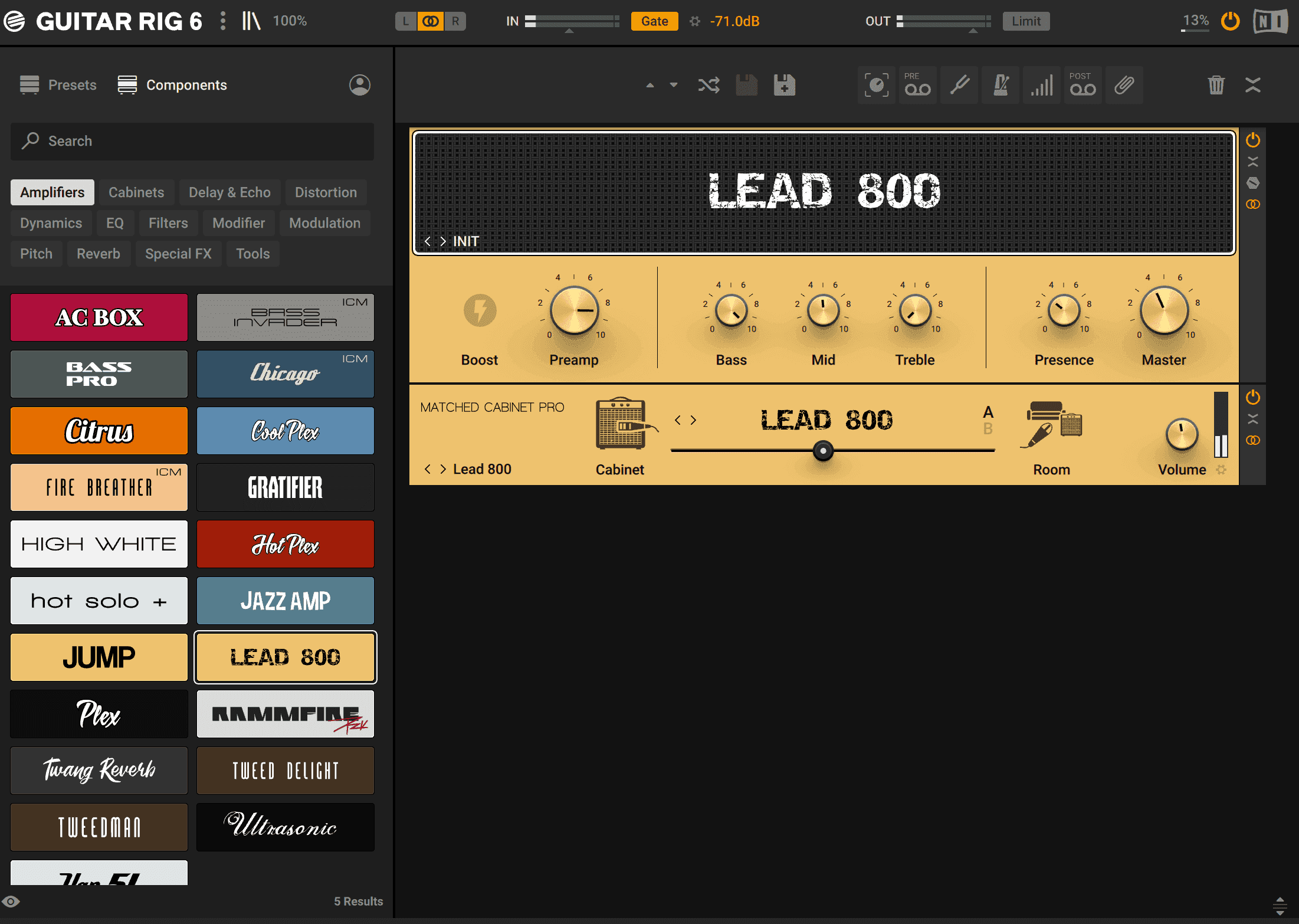Select the Delay & Echo category
This screenshot has height=924, width=1299.
click(x=229, y=192)
